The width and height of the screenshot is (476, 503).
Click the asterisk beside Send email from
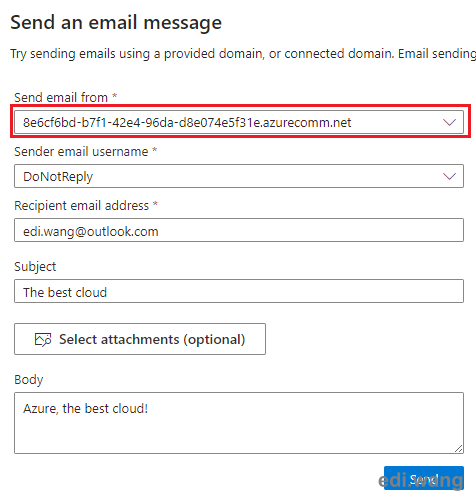(x=114, y=96)
